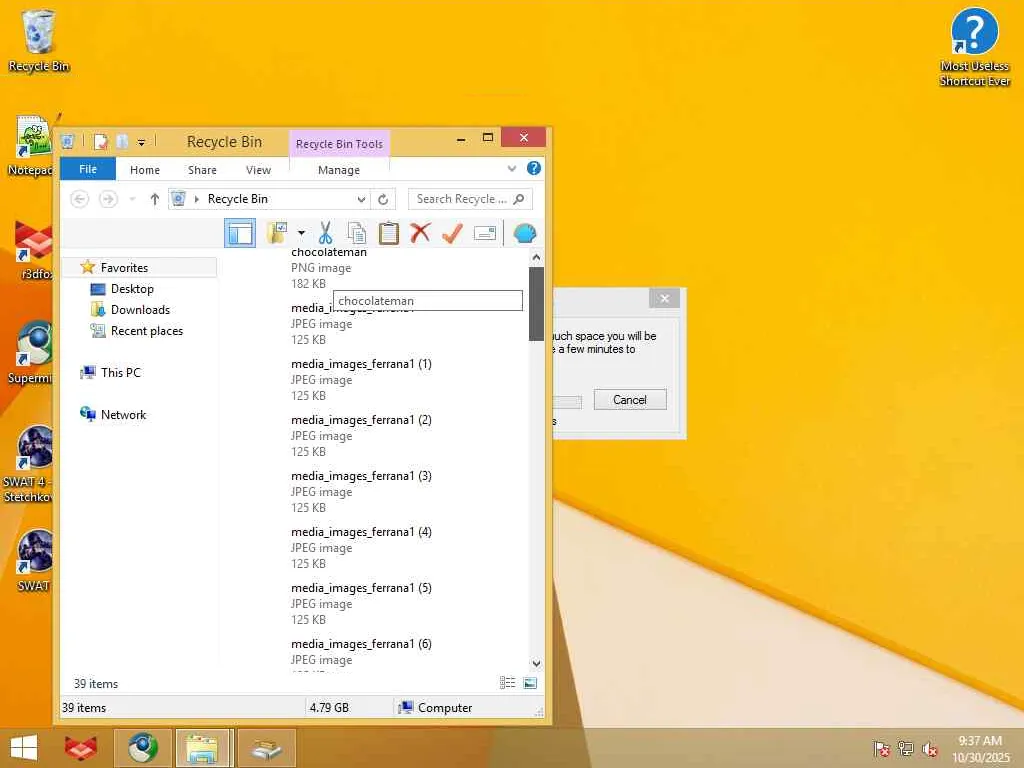The height and width of the screenshot is (768, 1024).
Task: Select Downloads in navigation pane
Action: (140, 310)
